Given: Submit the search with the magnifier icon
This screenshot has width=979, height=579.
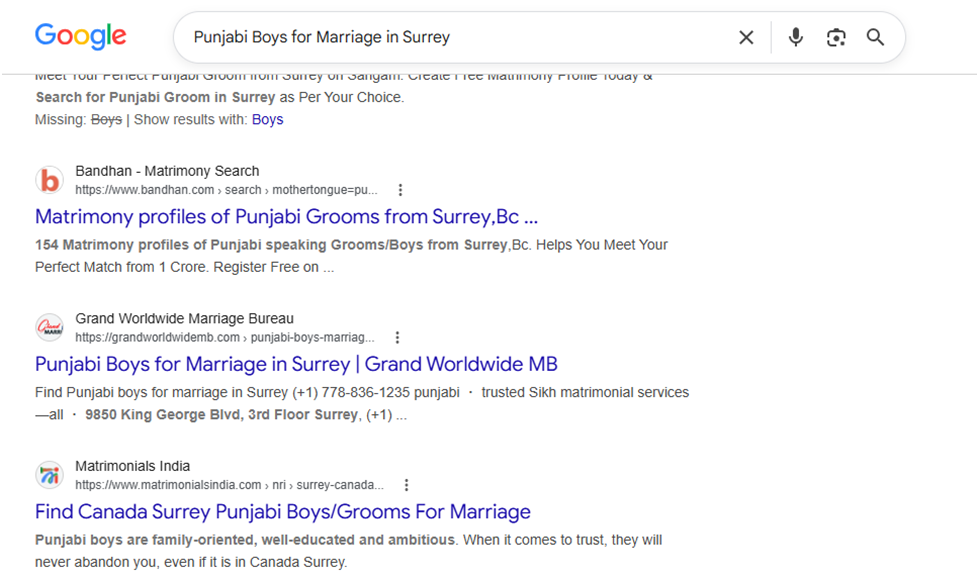Looking at the screenshot, I should [875, 37].
